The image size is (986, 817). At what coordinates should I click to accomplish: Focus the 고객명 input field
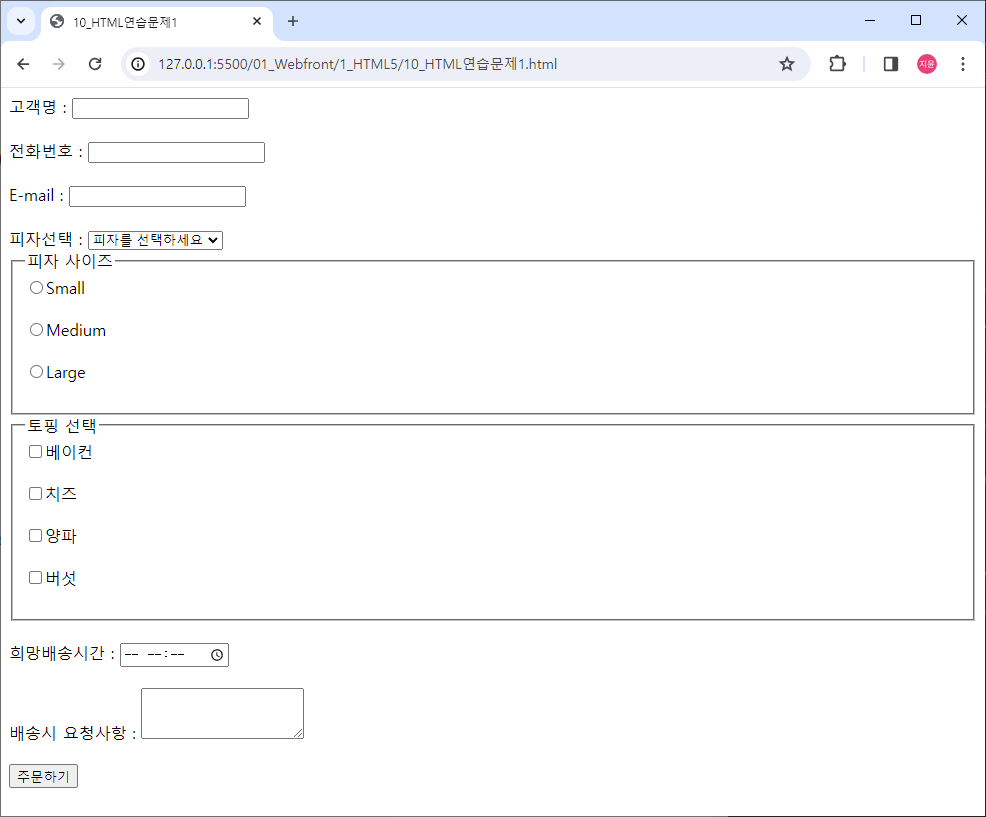(x=160, y=108)
